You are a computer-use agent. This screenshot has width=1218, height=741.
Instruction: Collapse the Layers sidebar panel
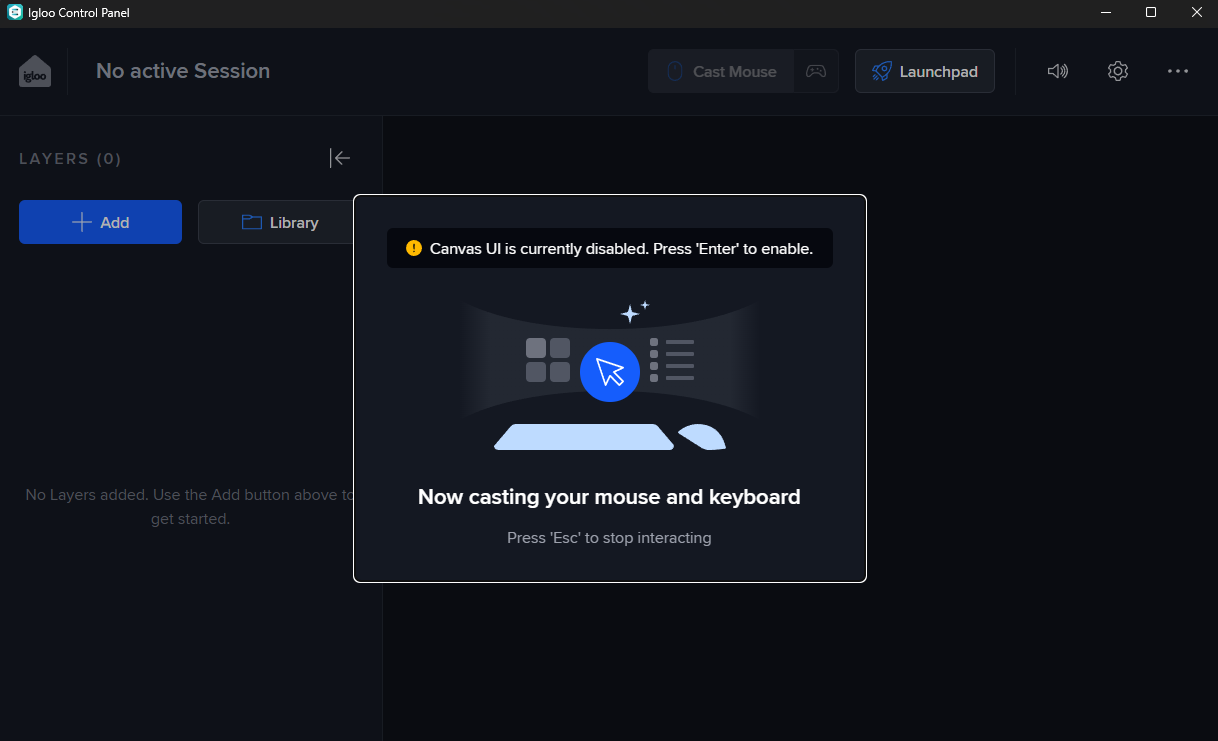[340, 158]
